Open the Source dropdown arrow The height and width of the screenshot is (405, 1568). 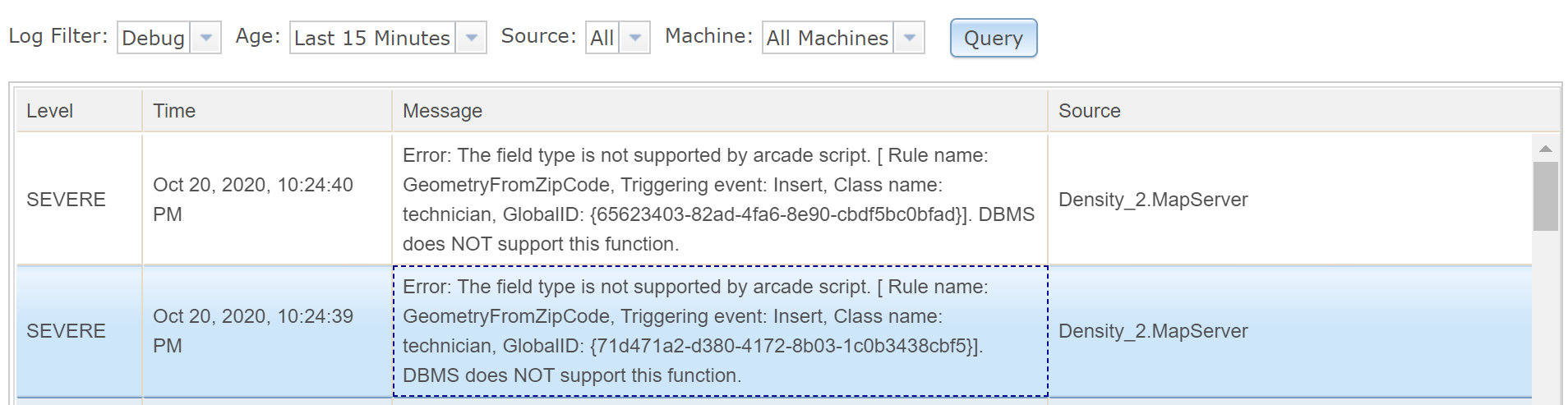634,38
